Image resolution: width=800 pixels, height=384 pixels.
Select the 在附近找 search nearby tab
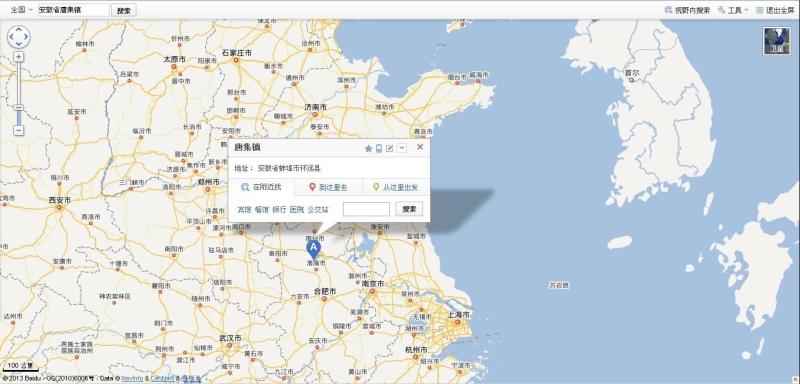point(261,187)
